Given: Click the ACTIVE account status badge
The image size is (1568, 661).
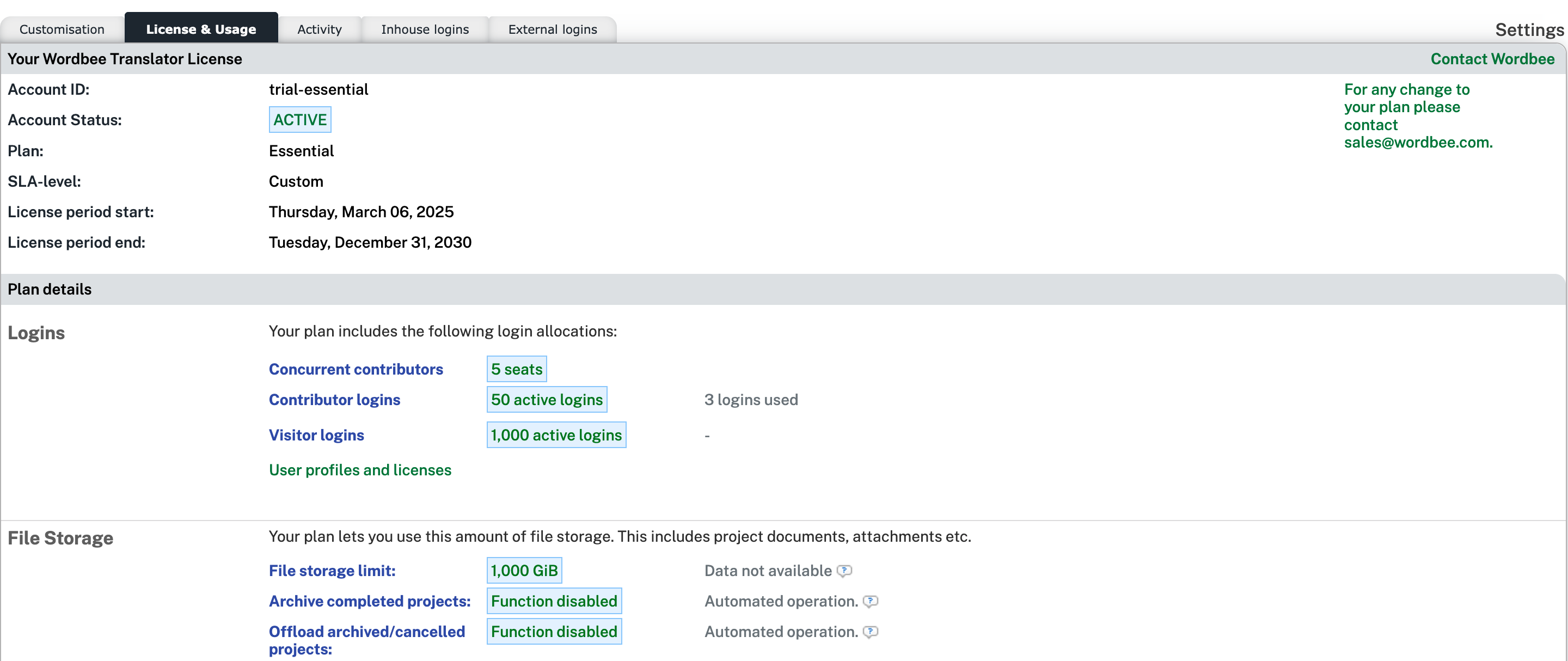Looking at the screenshot, I should point(299,120).
